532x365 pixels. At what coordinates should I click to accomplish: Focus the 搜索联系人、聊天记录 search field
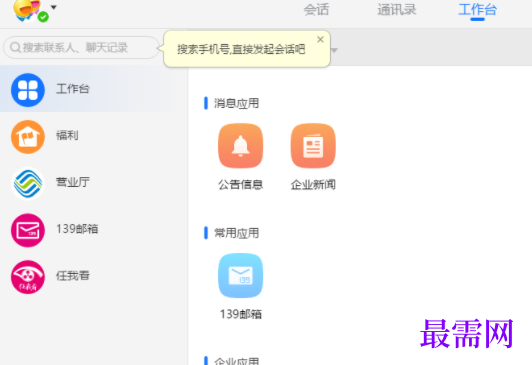[81, 47]
